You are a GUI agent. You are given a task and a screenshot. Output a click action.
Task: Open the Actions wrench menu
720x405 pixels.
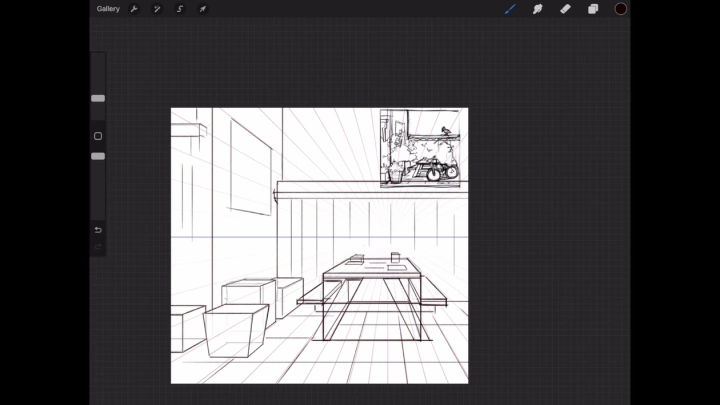pos(134,9)
